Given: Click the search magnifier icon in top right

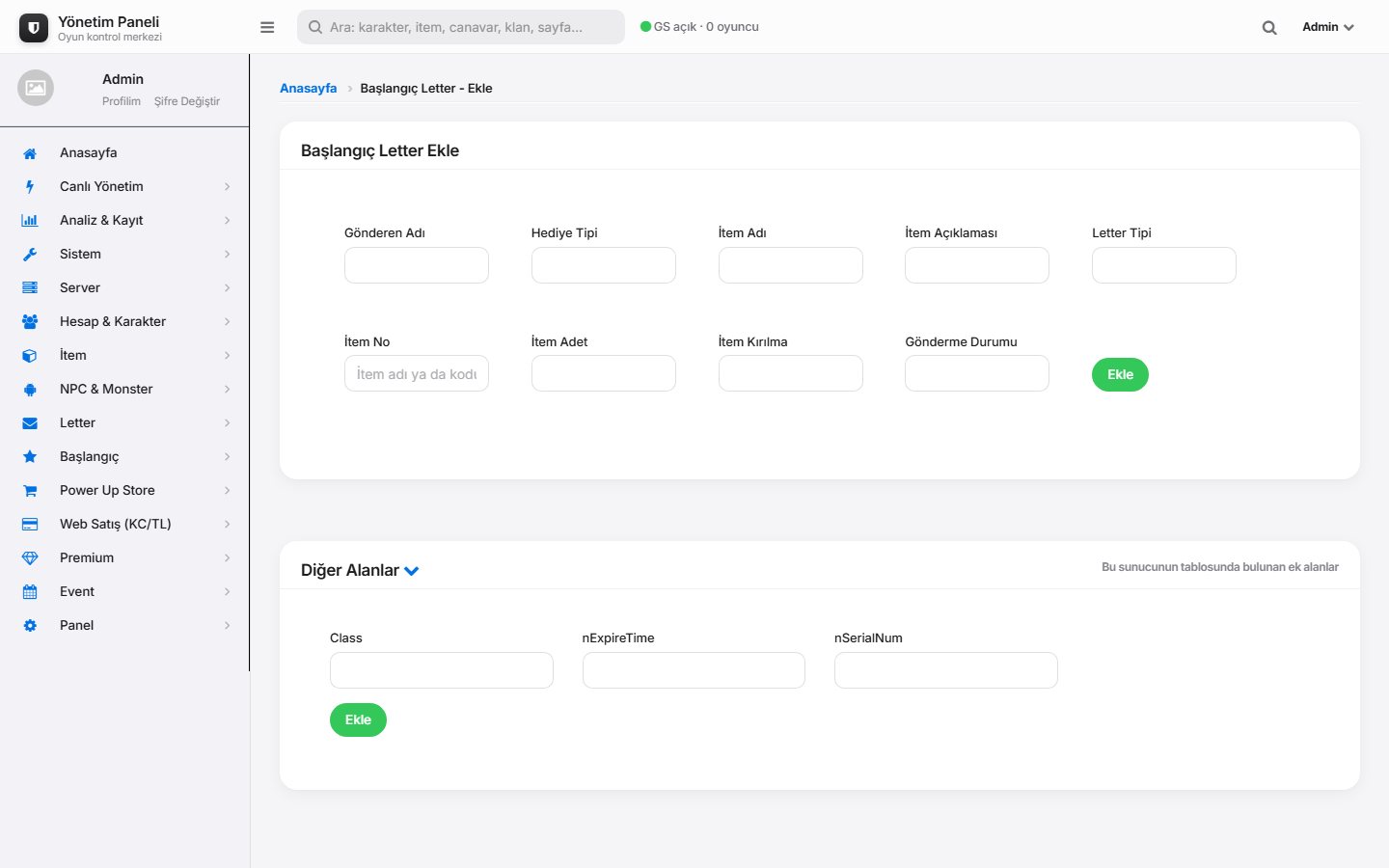Looking at the screenshot, I should (1269, 28).
